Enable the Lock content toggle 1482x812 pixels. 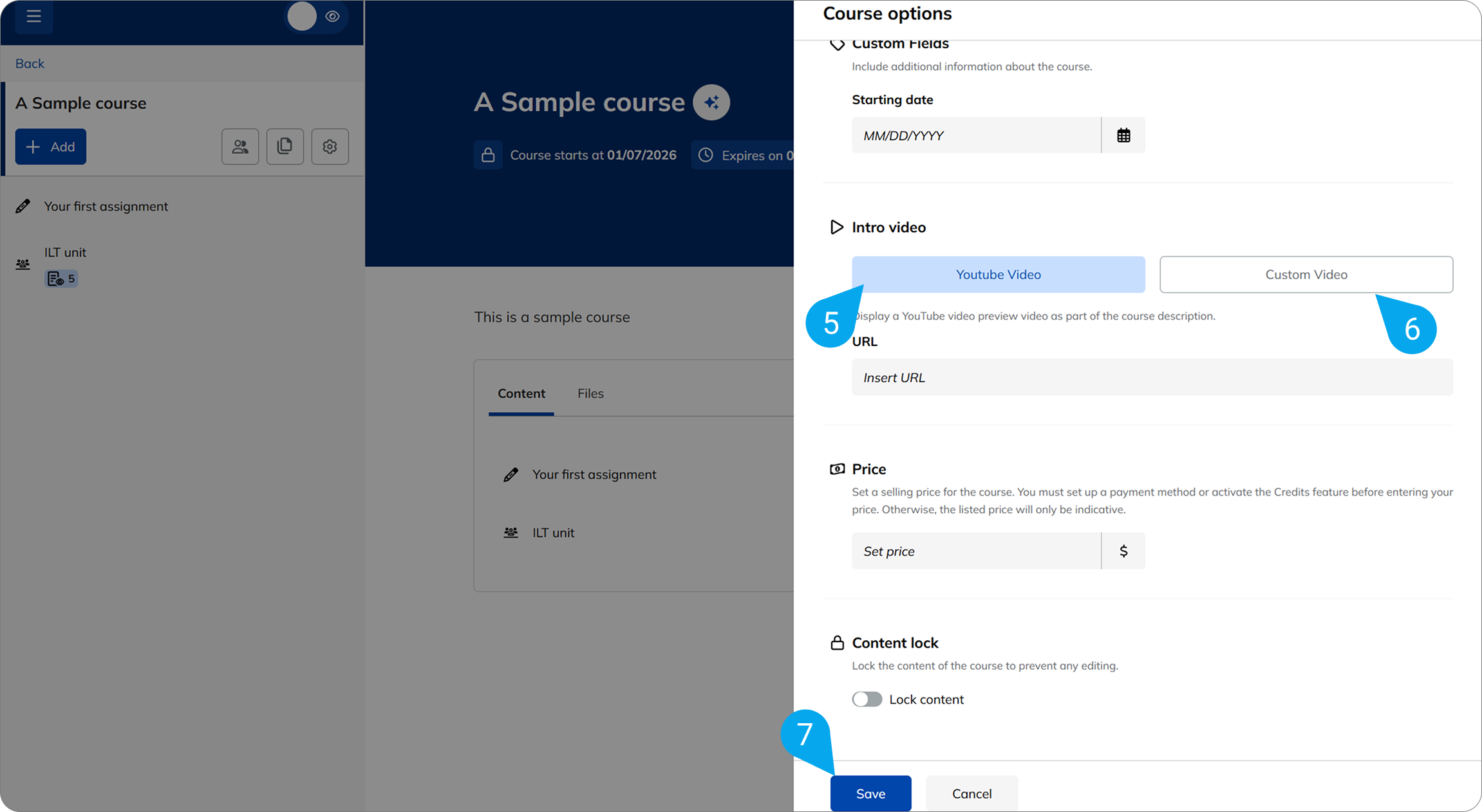(867, 699)
